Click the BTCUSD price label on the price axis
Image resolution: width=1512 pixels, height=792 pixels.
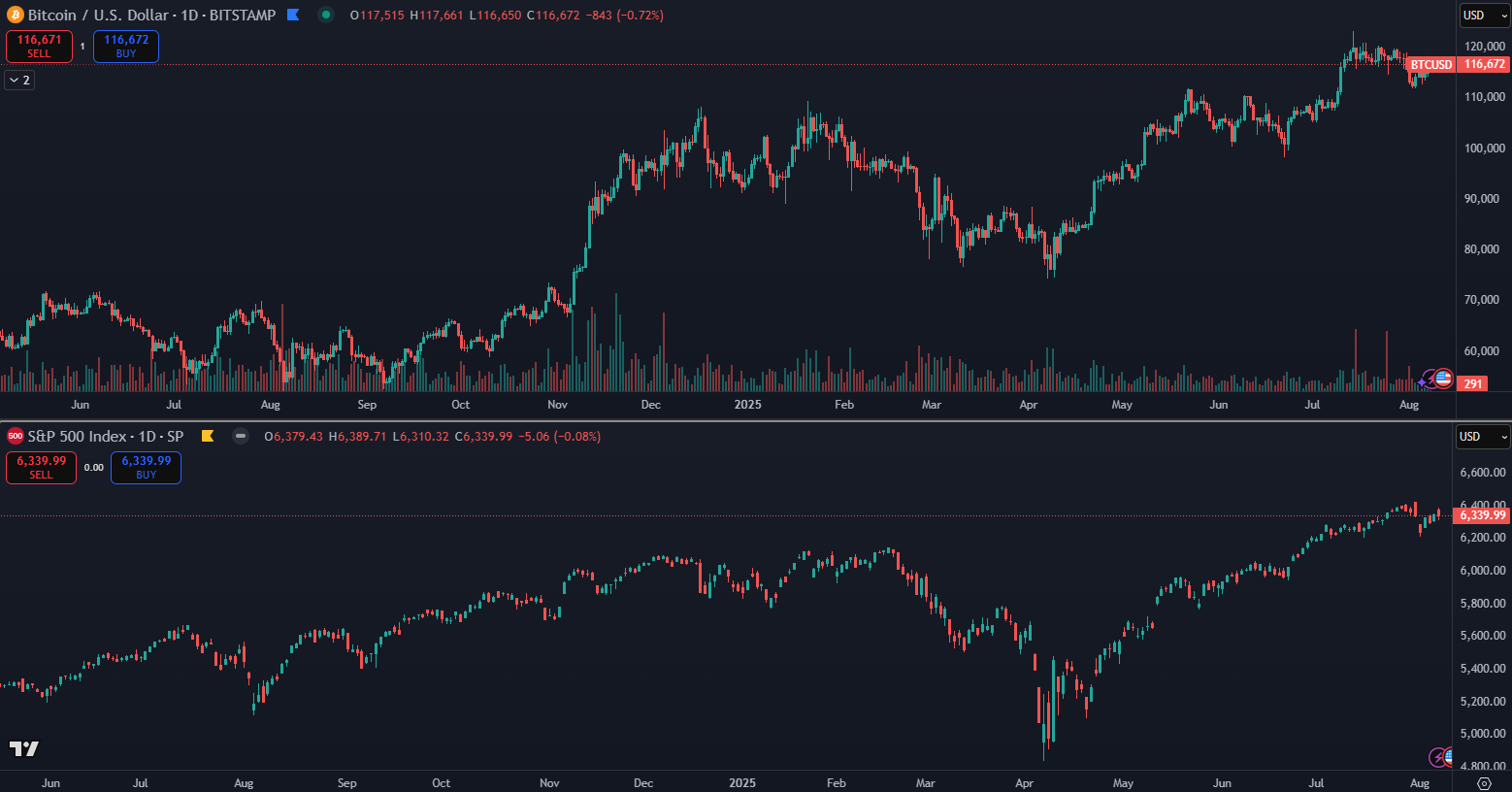point(1431,65)
